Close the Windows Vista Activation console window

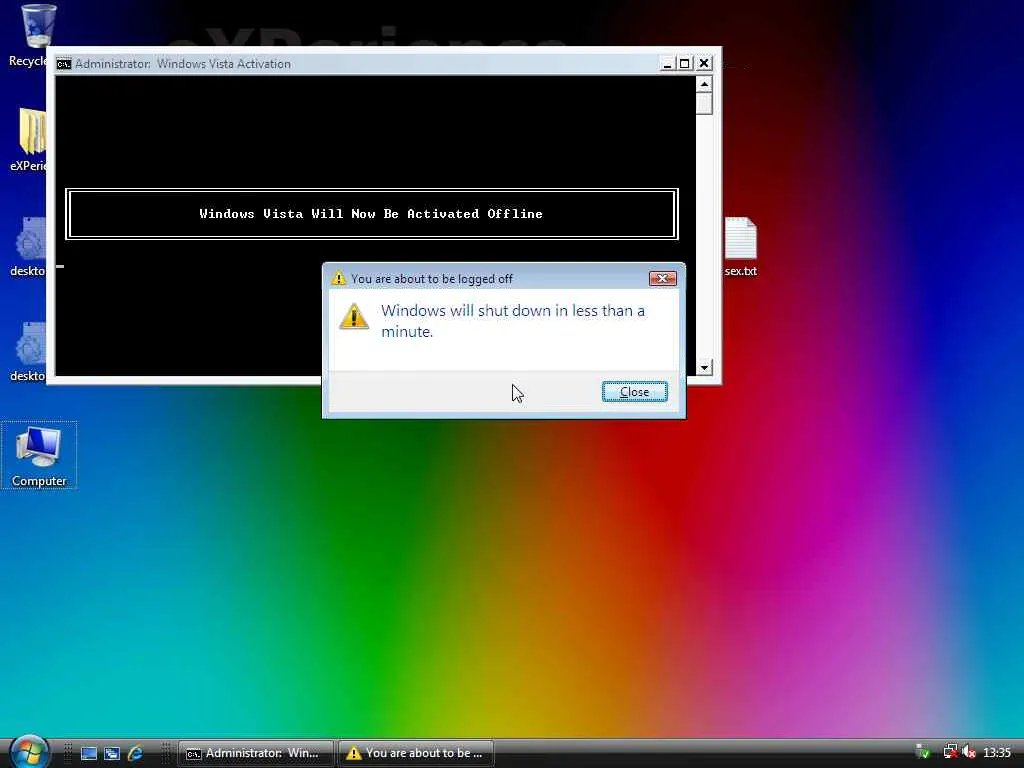tap(704, 63)
